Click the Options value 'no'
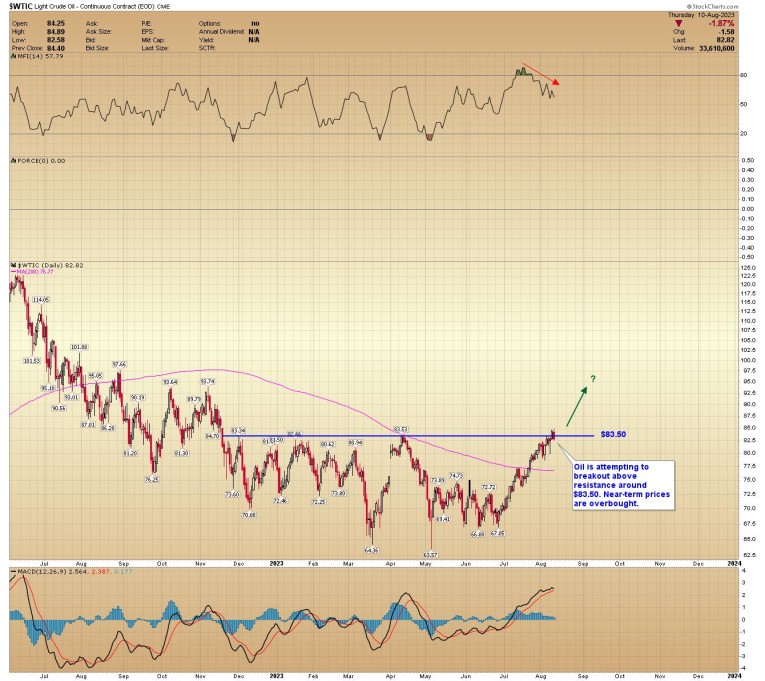765x681 pixels. tap(255, 23)
